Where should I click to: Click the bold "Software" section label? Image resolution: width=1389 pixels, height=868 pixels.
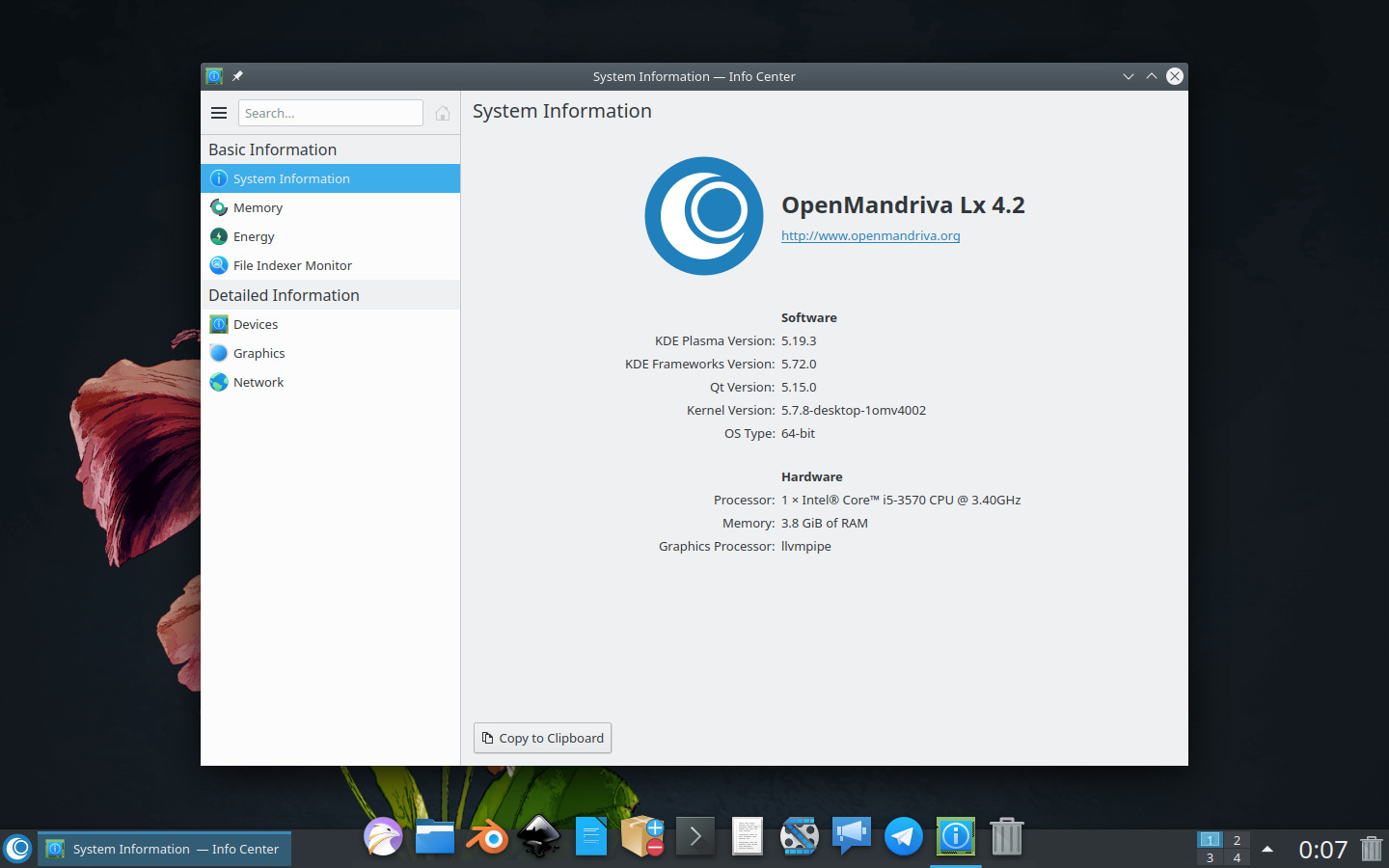click(809, 317)
